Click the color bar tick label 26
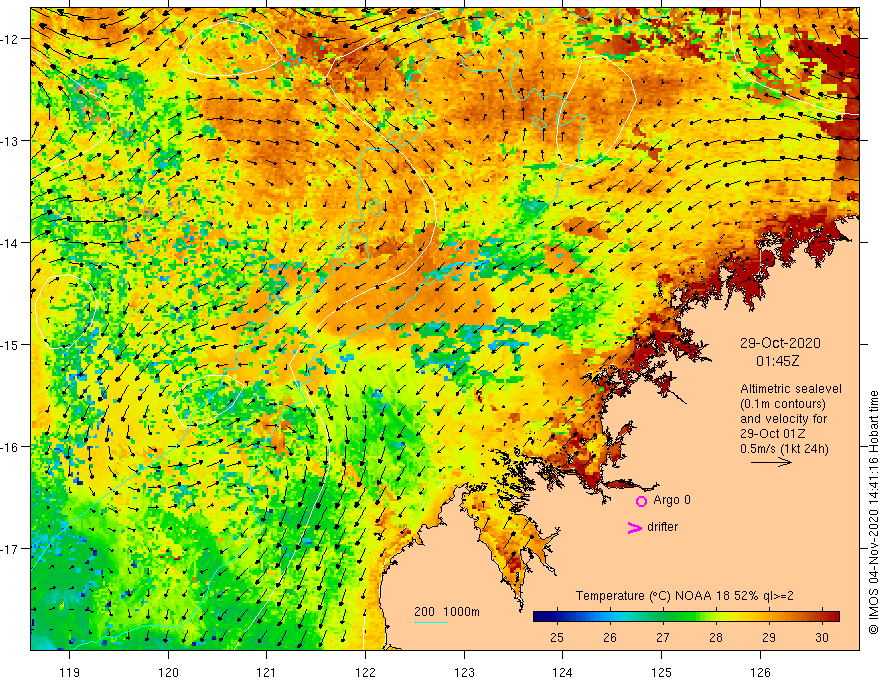The width and height of the screenshot is (880, 680). [610, 637]
